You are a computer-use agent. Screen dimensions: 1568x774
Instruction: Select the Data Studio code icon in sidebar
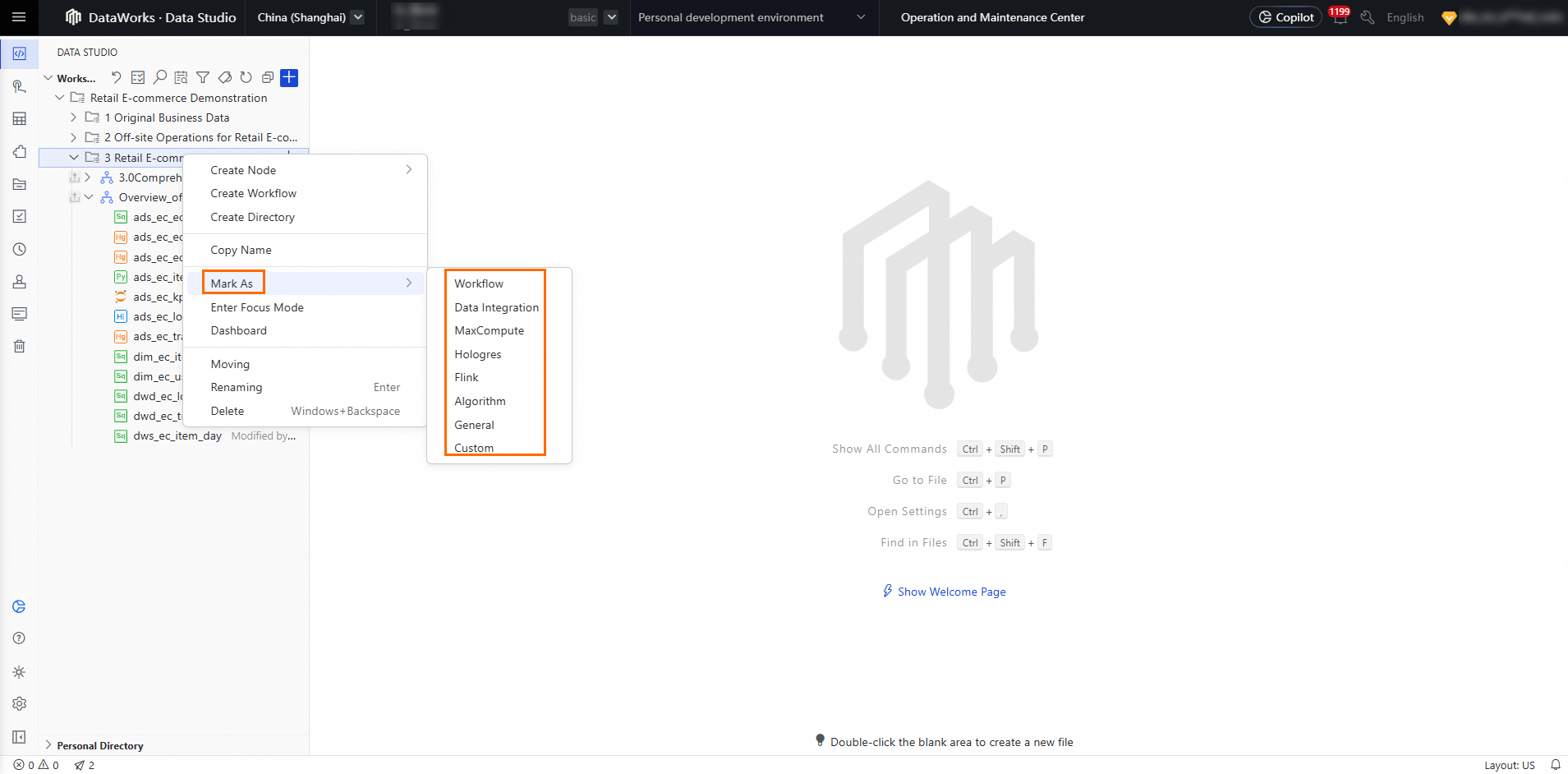[x=19, y=53]
